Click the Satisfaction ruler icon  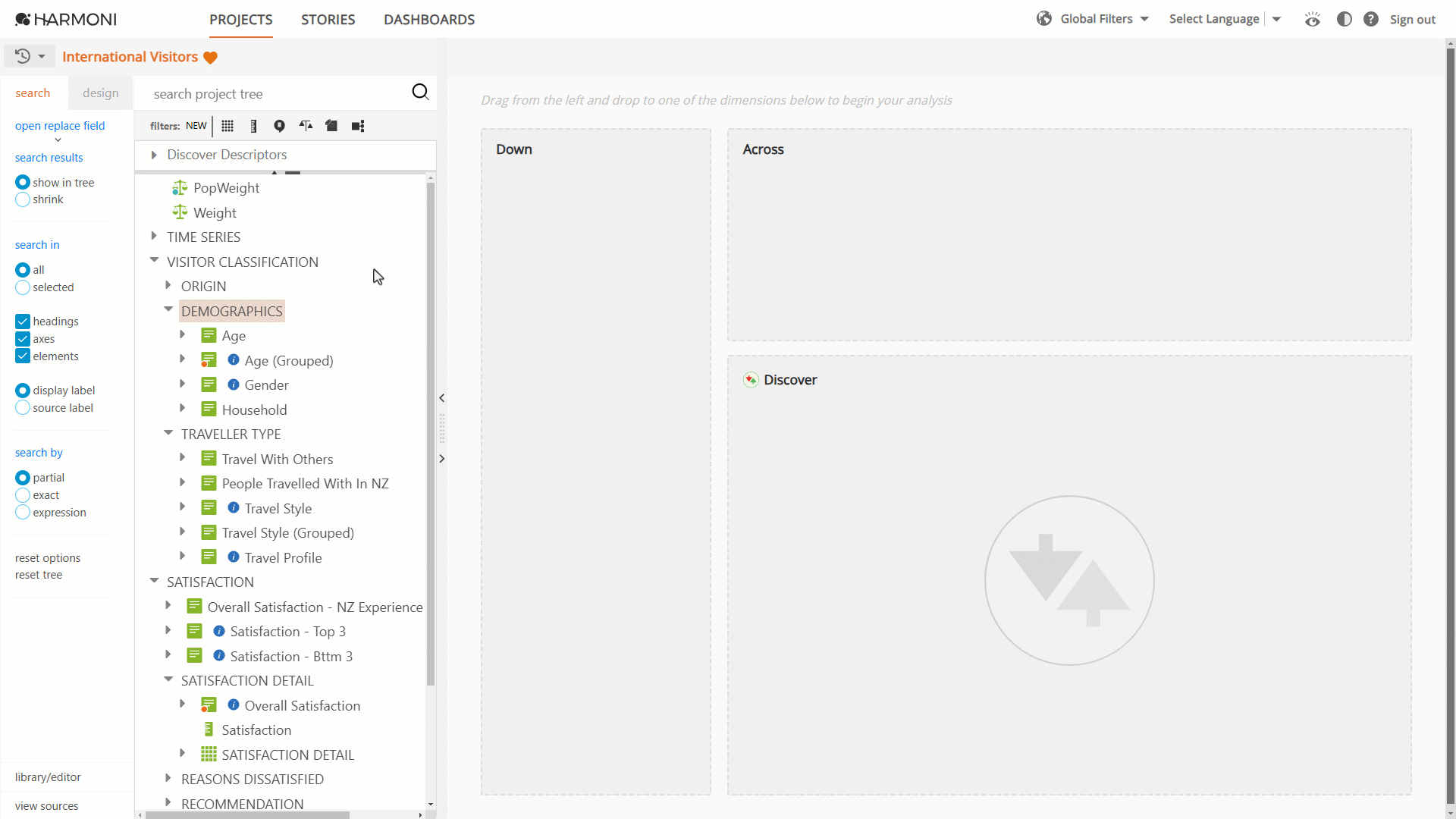click(x=209, y=730)
